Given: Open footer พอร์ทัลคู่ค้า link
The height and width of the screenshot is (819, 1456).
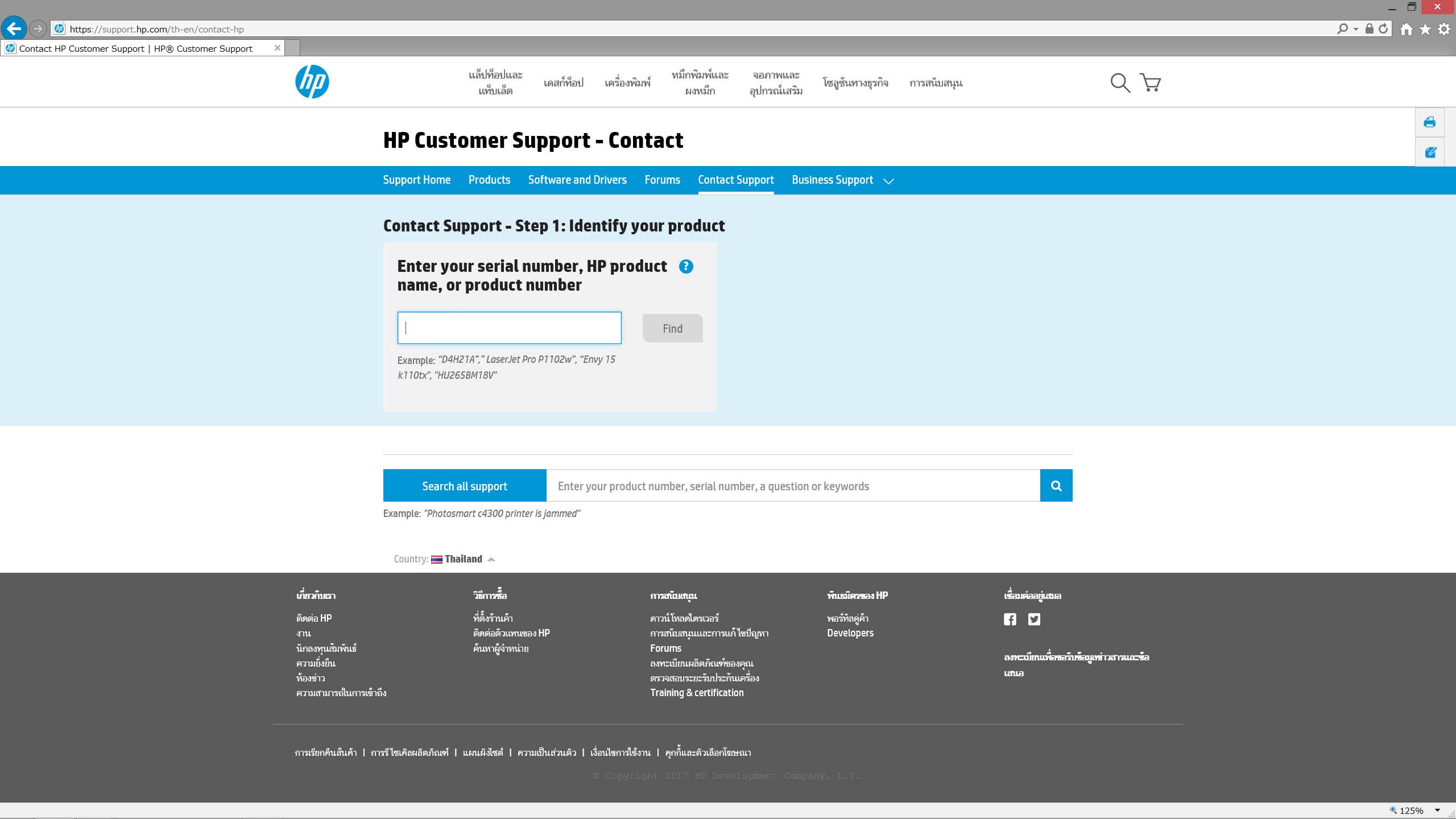Looking at the screenshot, I should [x=847, y=618].
